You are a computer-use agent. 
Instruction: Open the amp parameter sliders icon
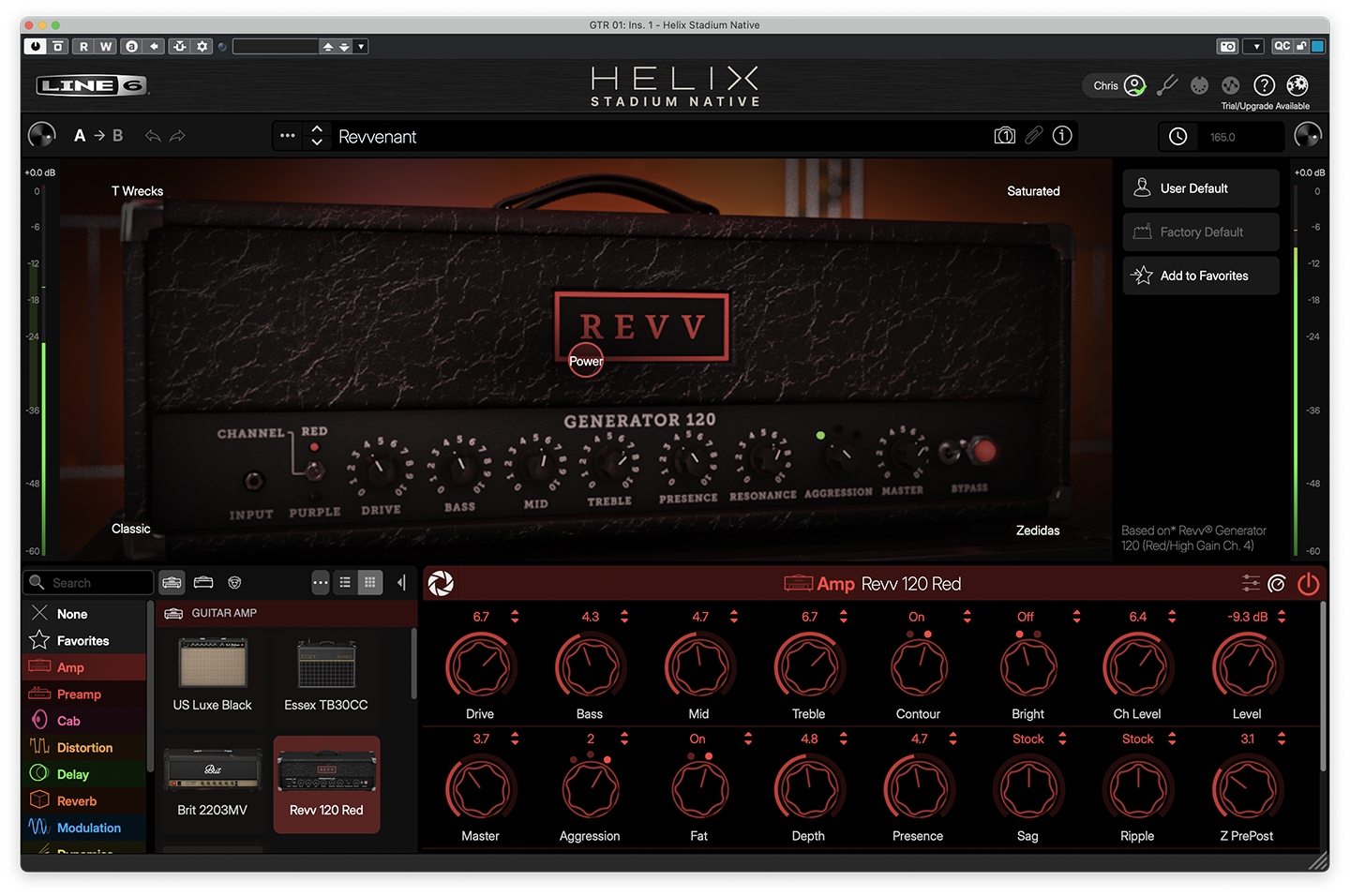pyautogui.click(x=1251, y=584)
